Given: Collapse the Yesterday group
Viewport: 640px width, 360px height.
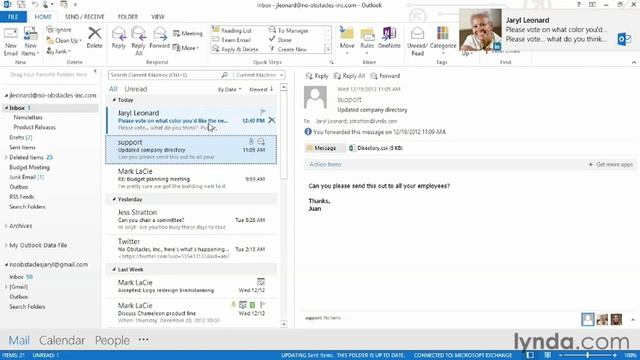Looking at the screenshot, I should pos(114,200).
